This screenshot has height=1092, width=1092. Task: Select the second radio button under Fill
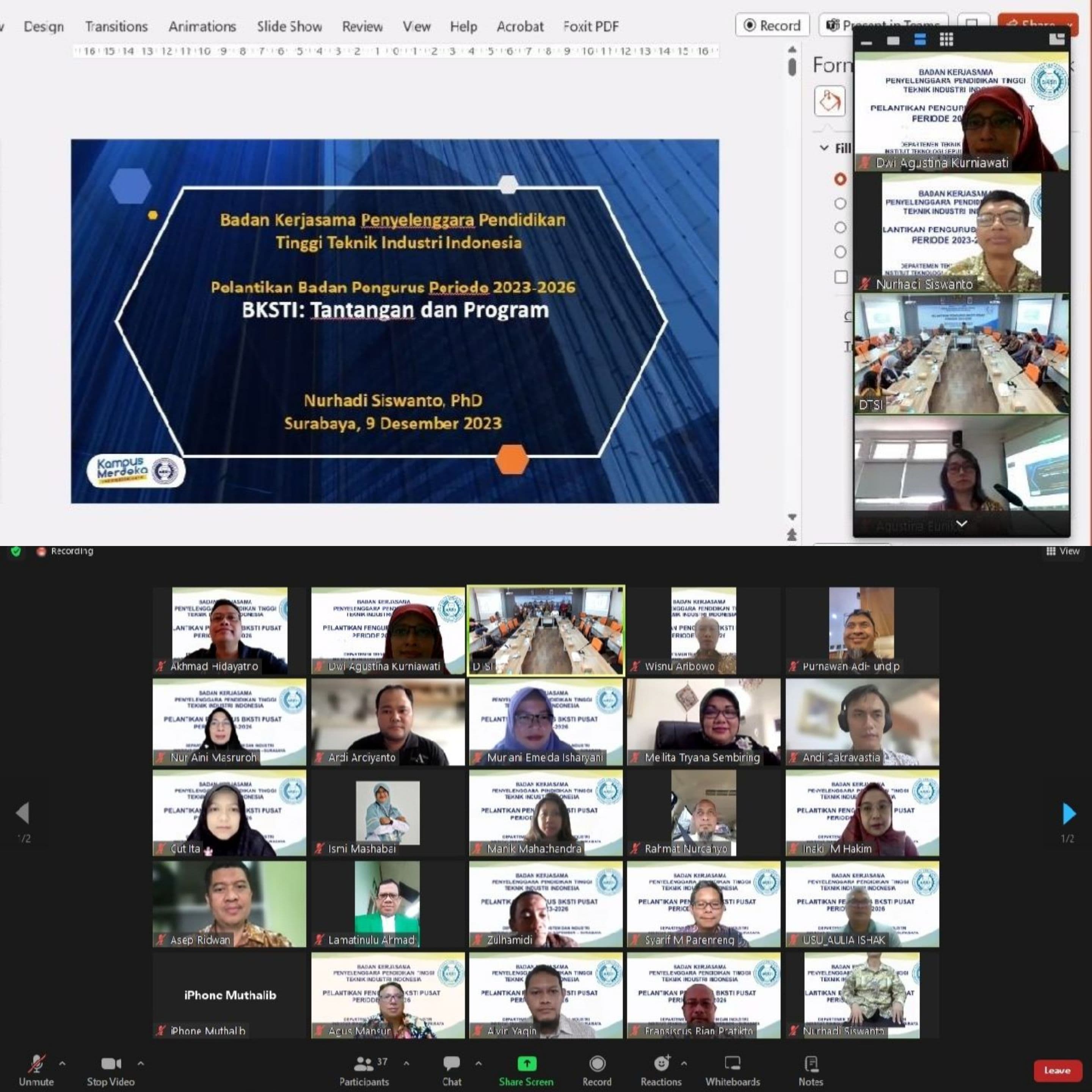pos(841,204)
